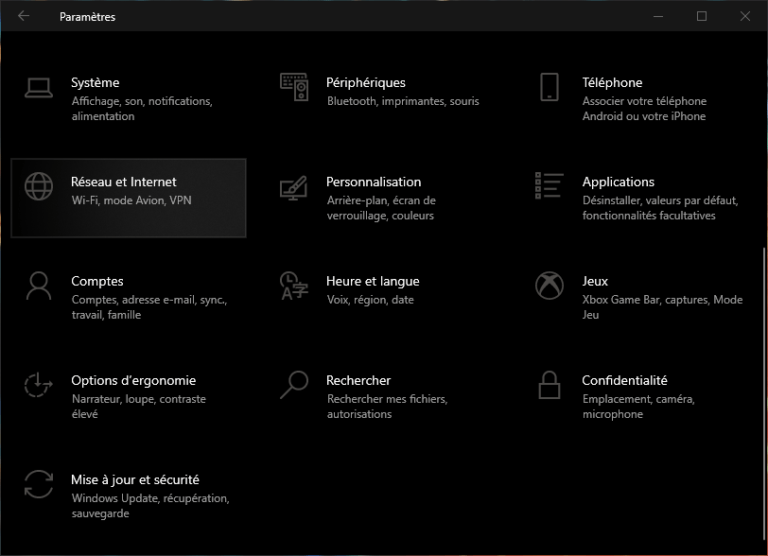Open the Système settings title

click(x=95, y=82)
